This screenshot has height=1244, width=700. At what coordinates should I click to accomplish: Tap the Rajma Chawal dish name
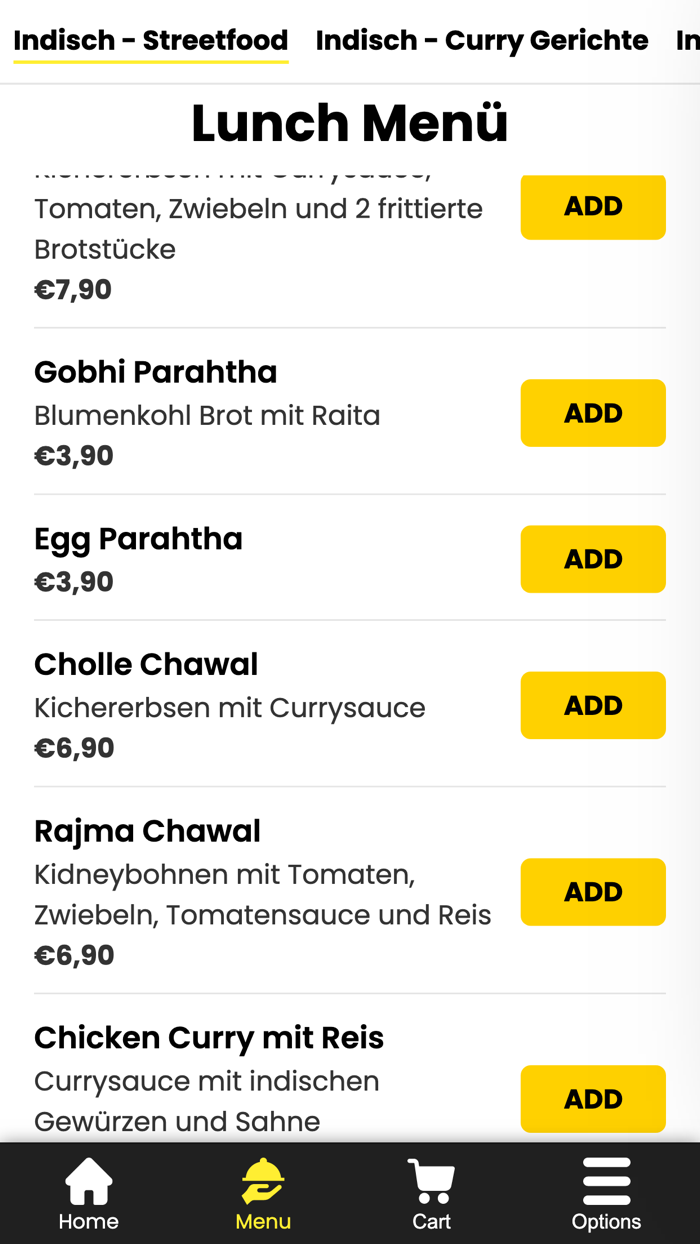pos(147,831)
